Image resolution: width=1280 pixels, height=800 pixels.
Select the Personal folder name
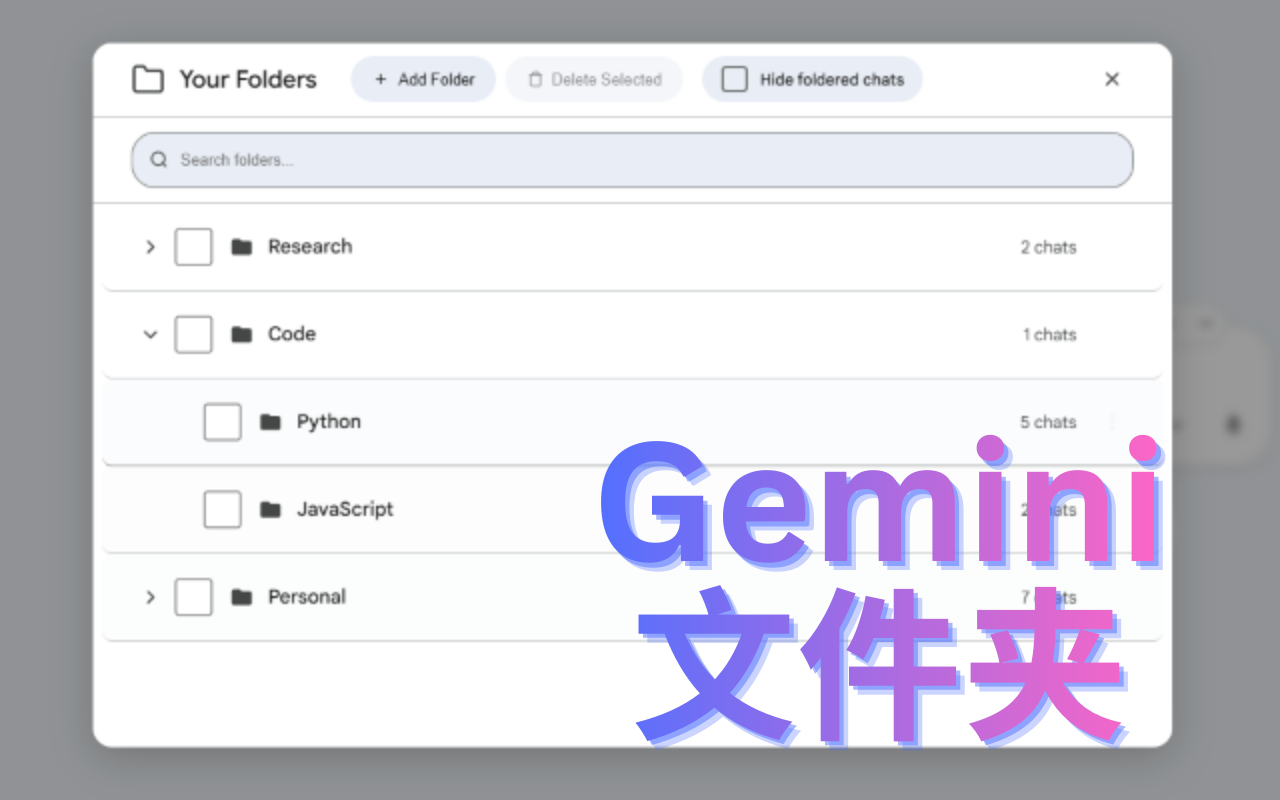307,597
